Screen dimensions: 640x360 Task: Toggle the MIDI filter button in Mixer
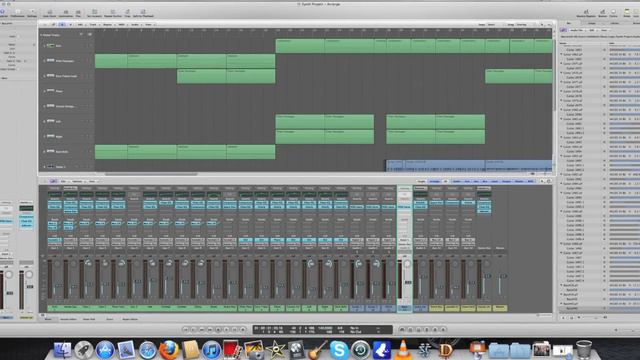(530, 181)
